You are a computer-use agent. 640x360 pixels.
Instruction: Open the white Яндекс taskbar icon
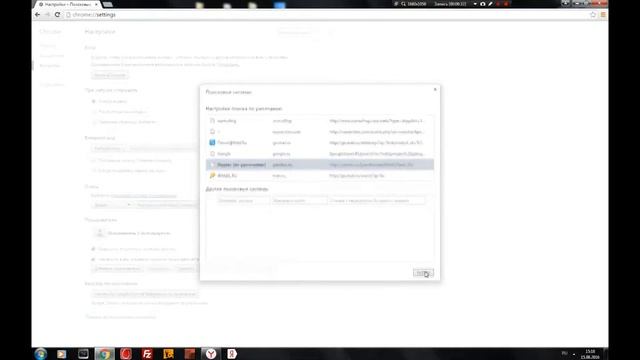(x=232, y=354)
